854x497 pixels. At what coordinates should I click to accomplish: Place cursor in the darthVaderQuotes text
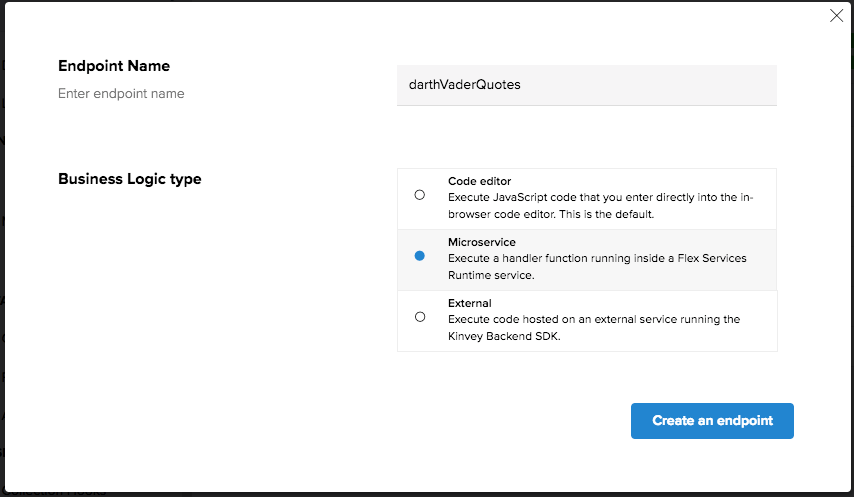click(x=464, y=85)
